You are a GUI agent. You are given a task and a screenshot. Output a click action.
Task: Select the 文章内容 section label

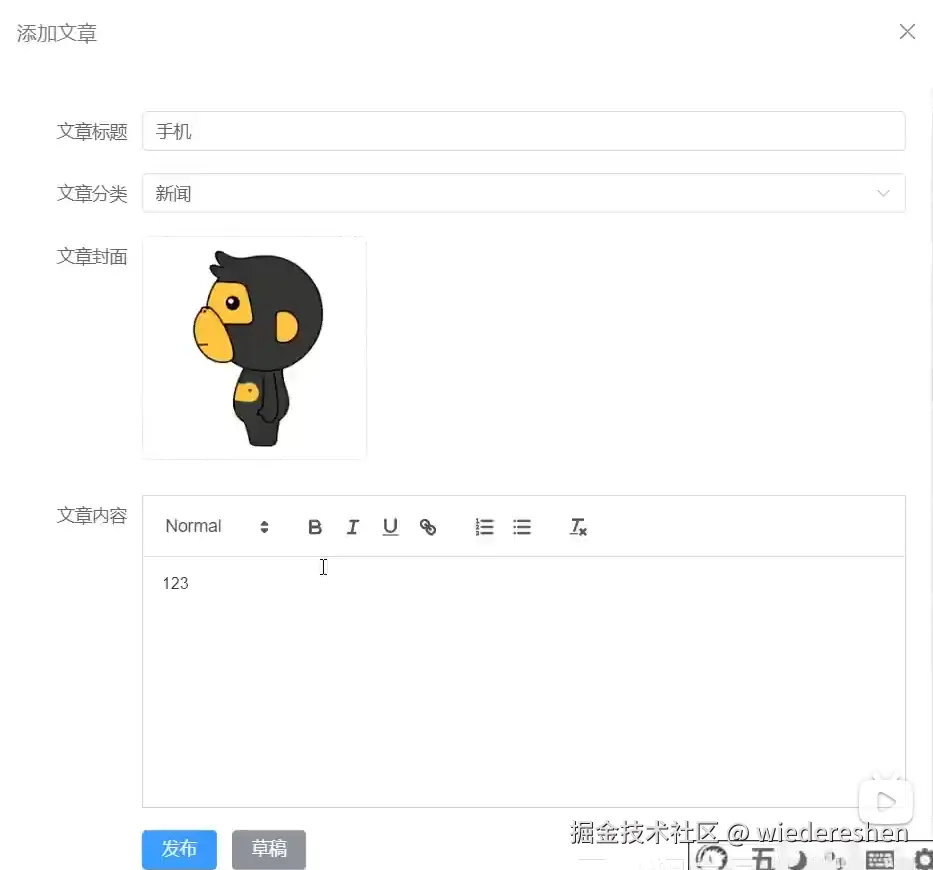point(92,516)
